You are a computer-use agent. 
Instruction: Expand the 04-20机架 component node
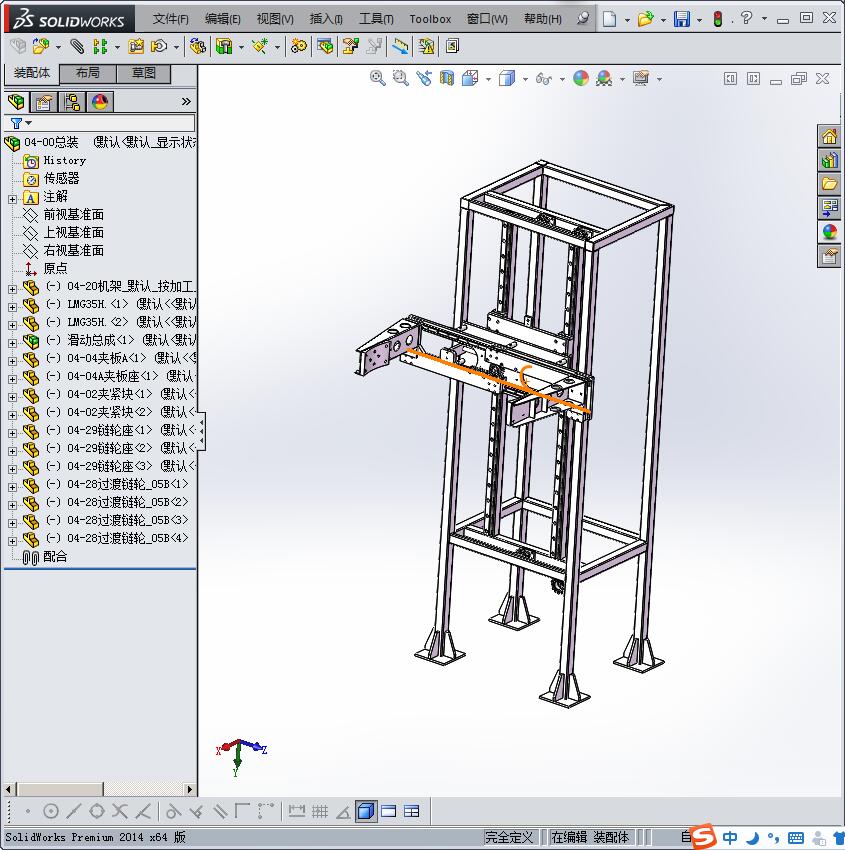12,289
